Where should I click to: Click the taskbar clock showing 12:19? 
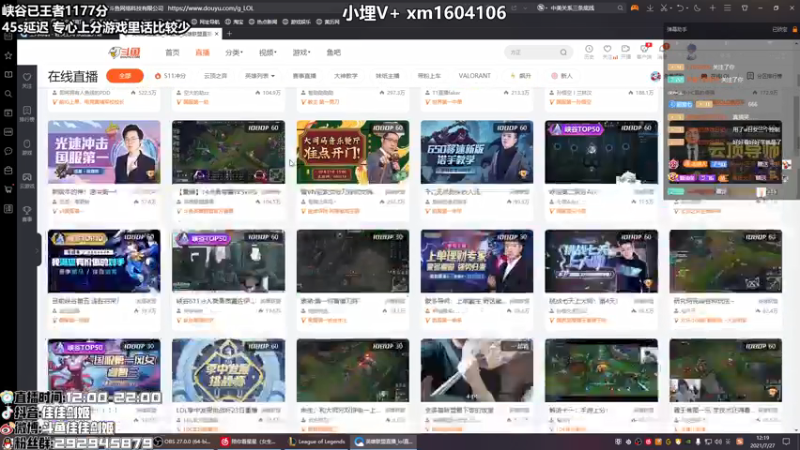click(x=763, y=442)
